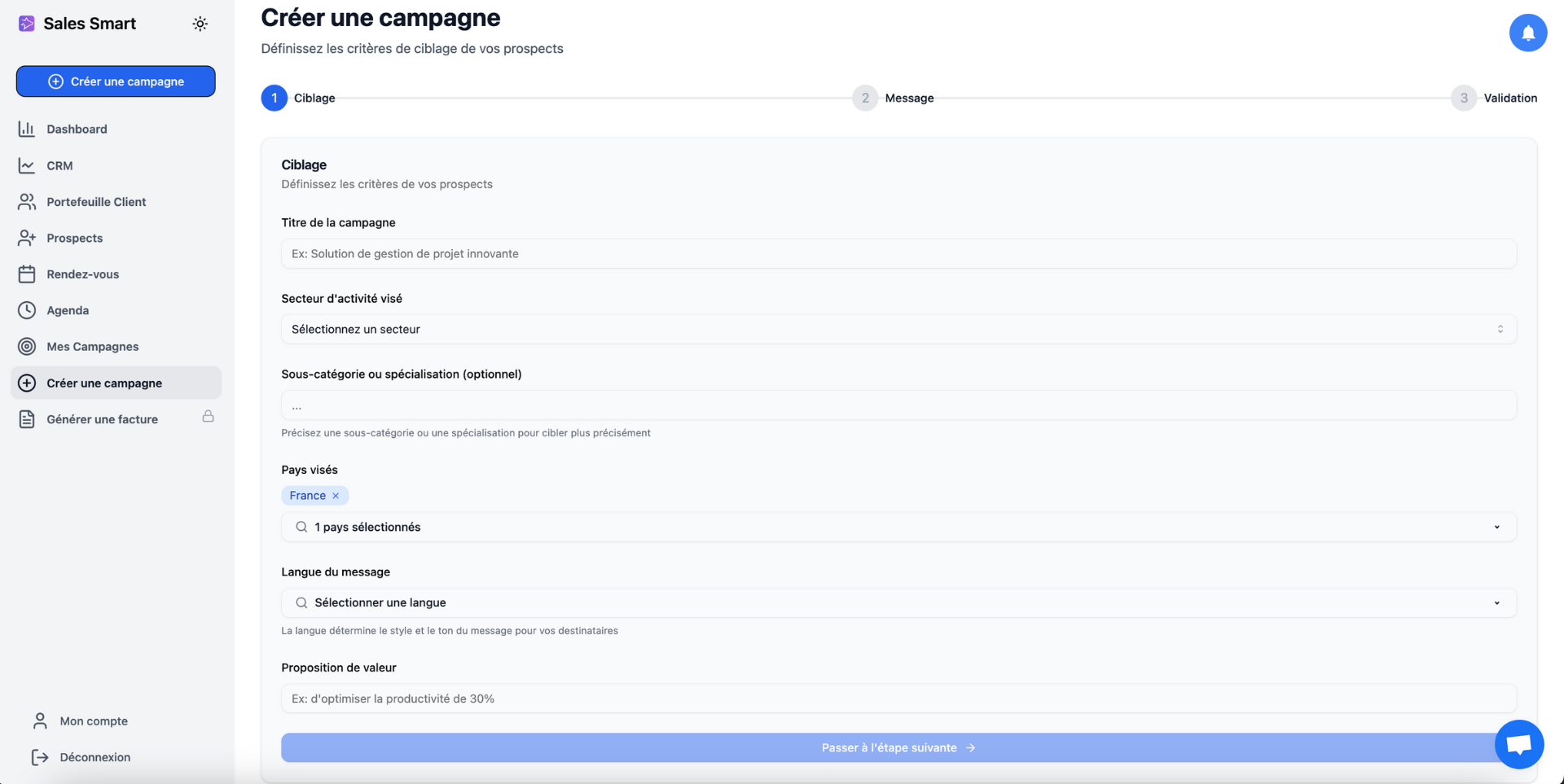Click the Mon compte user icon
Screen dimensions: 1564x784
[x=40, y=720]
